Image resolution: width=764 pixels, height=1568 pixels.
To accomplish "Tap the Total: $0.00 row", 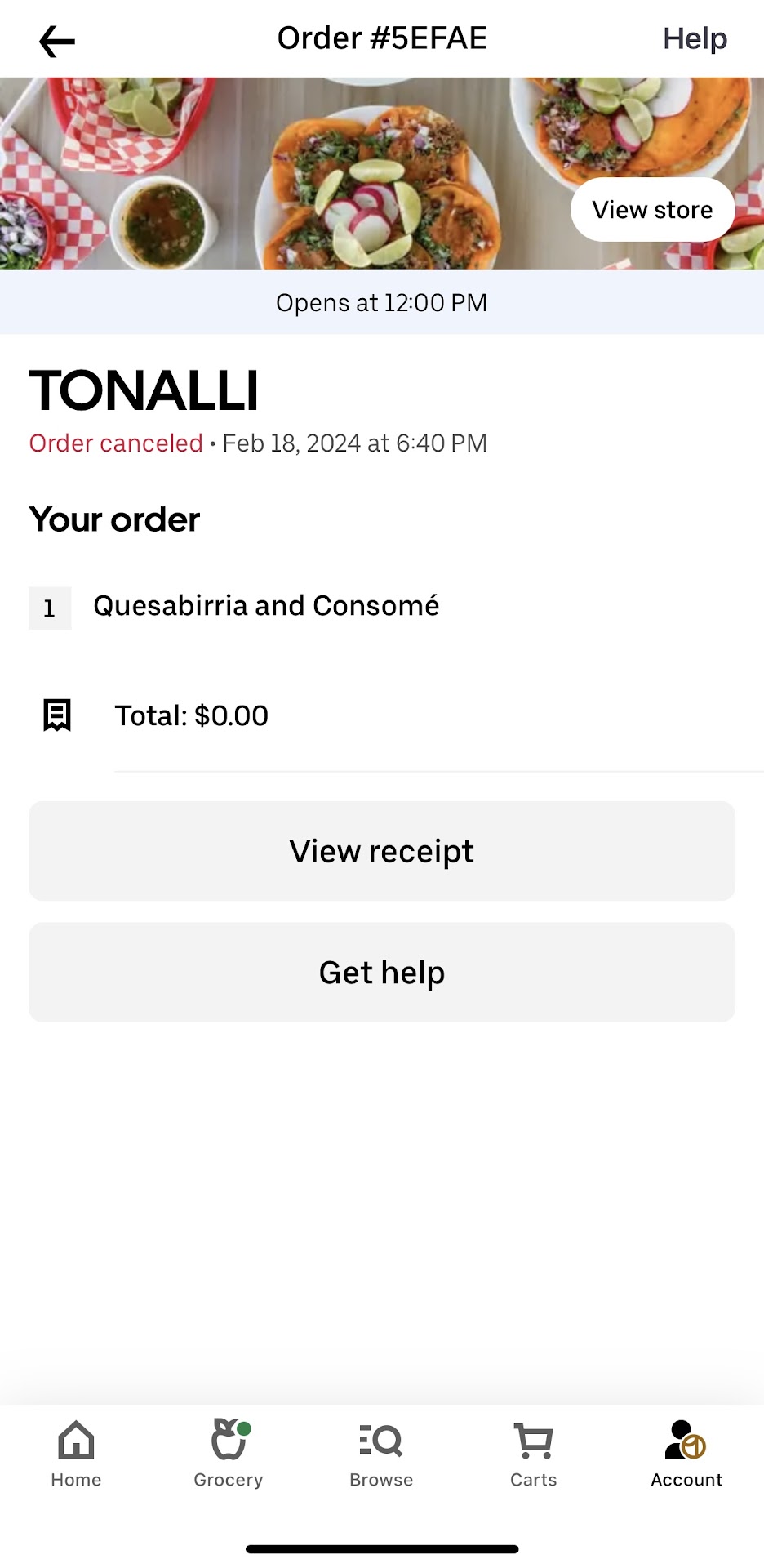I will click(192, 716).
